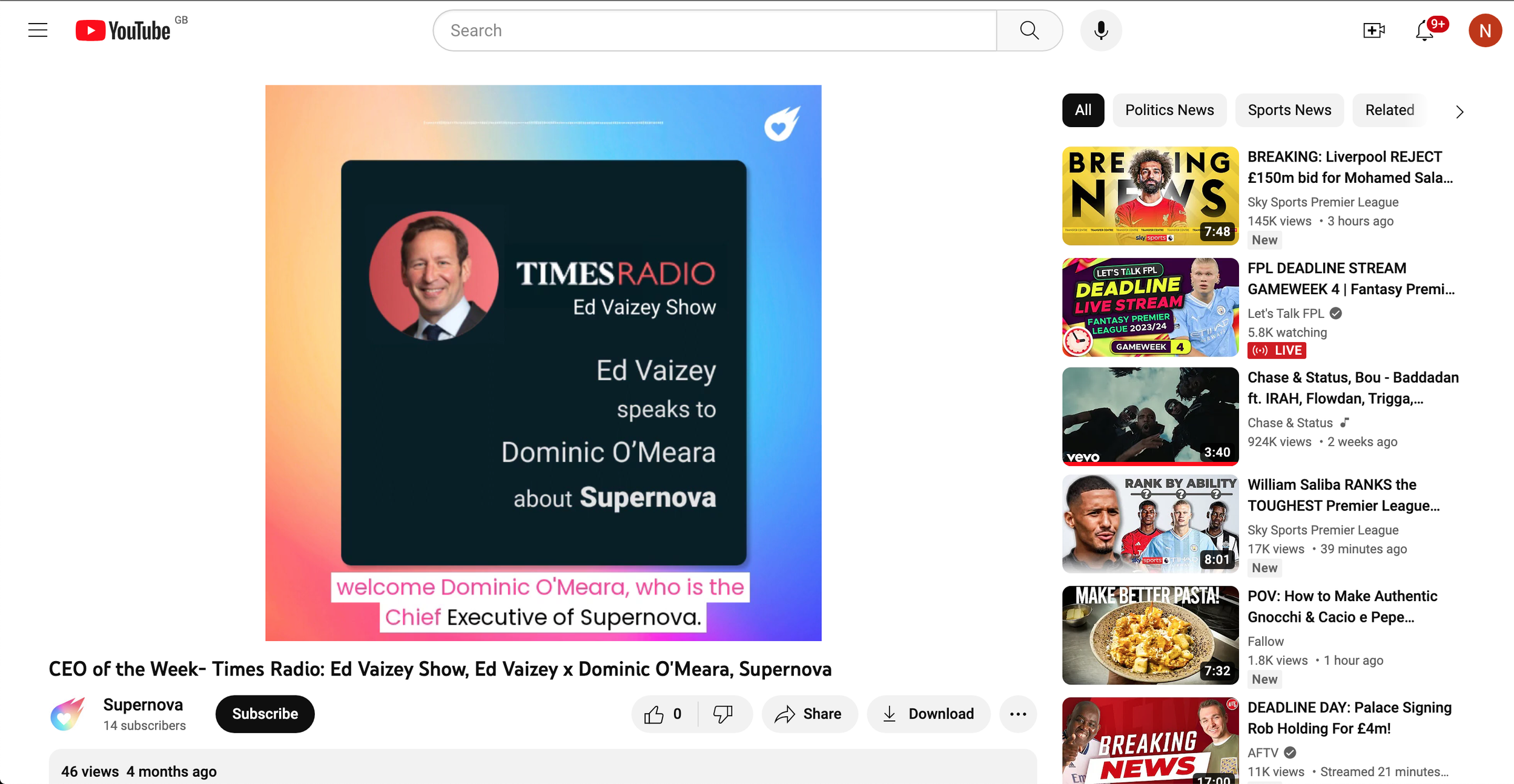Click verified badge next to Let's Talk FPL
This screenshot has width=1514, height=784.
coord(1336,313)
